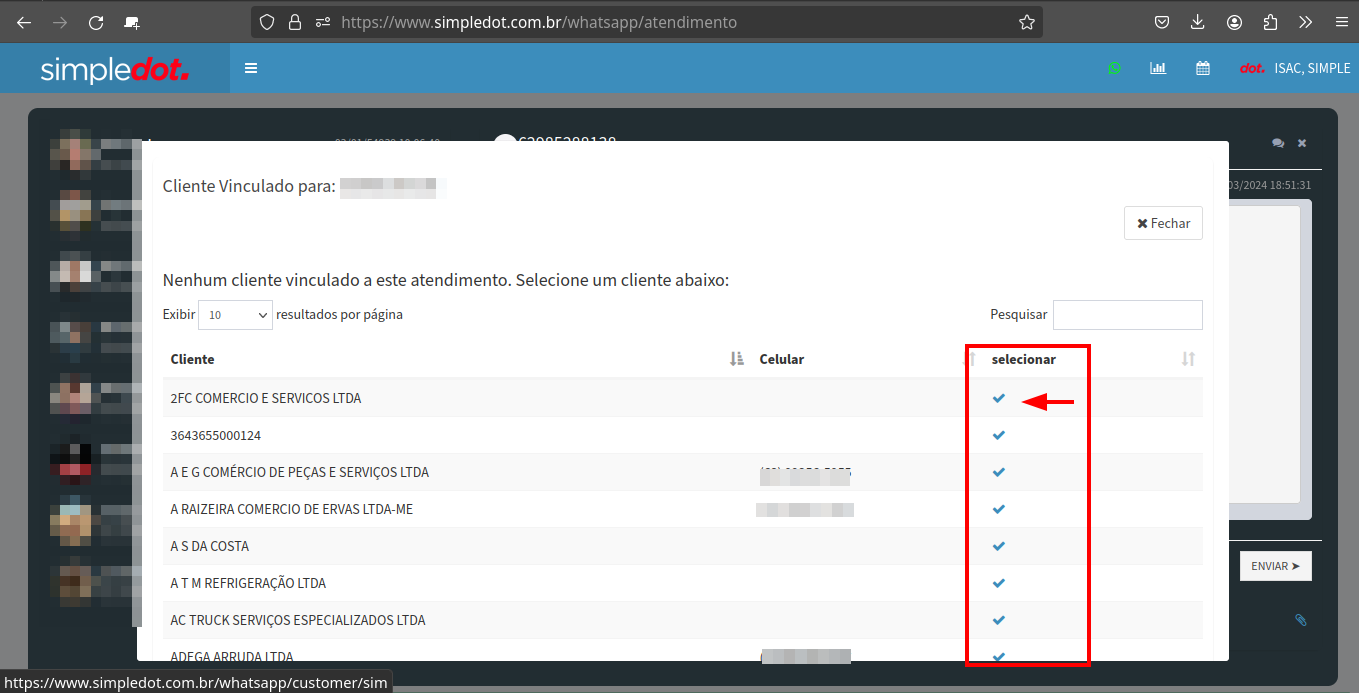Screen dimensions: 1359x693
Task: Close the dialog with Fechar button
Action: tap(1163, 224)
